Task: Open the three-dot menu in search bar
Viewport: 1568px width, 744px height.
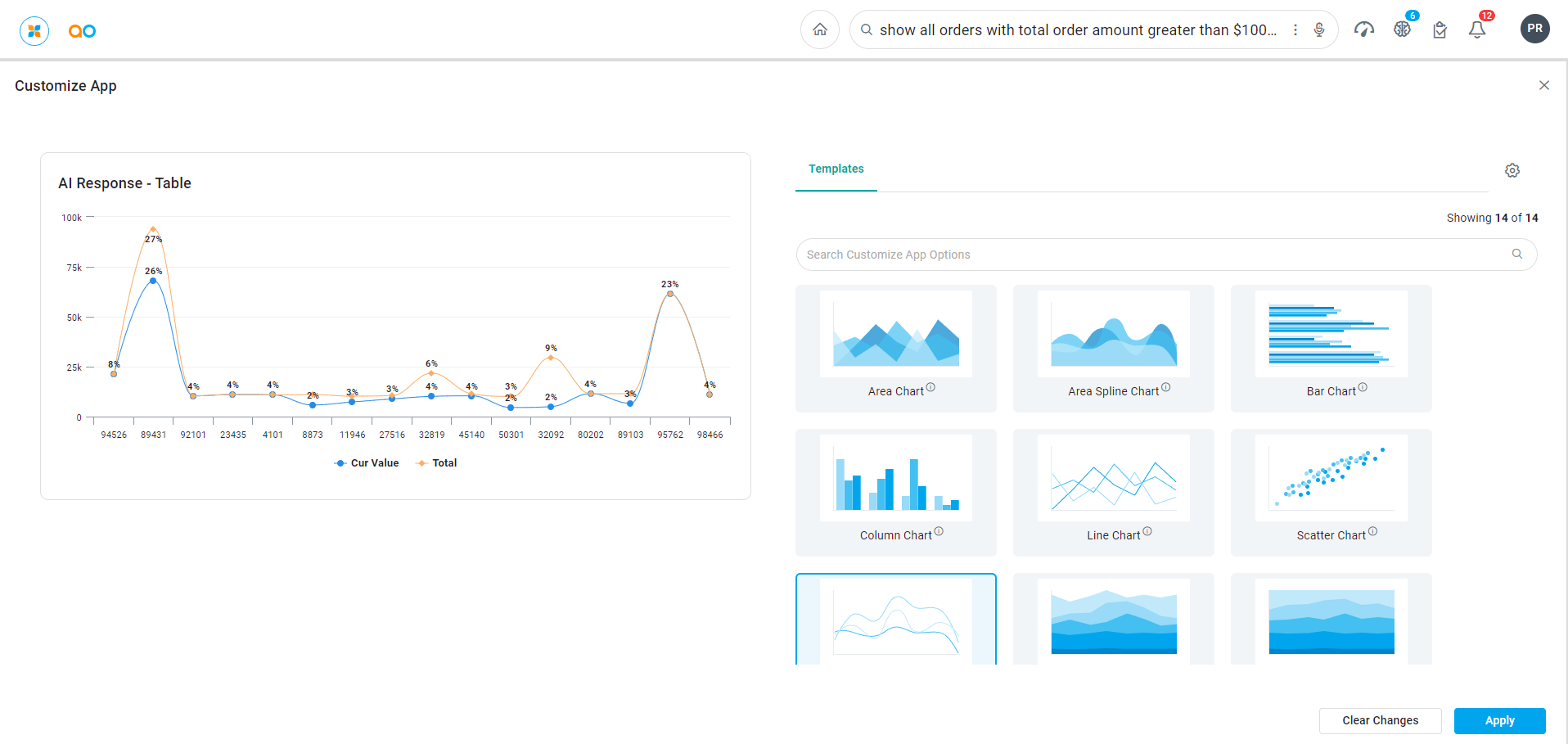Action: click(1295, 30)
